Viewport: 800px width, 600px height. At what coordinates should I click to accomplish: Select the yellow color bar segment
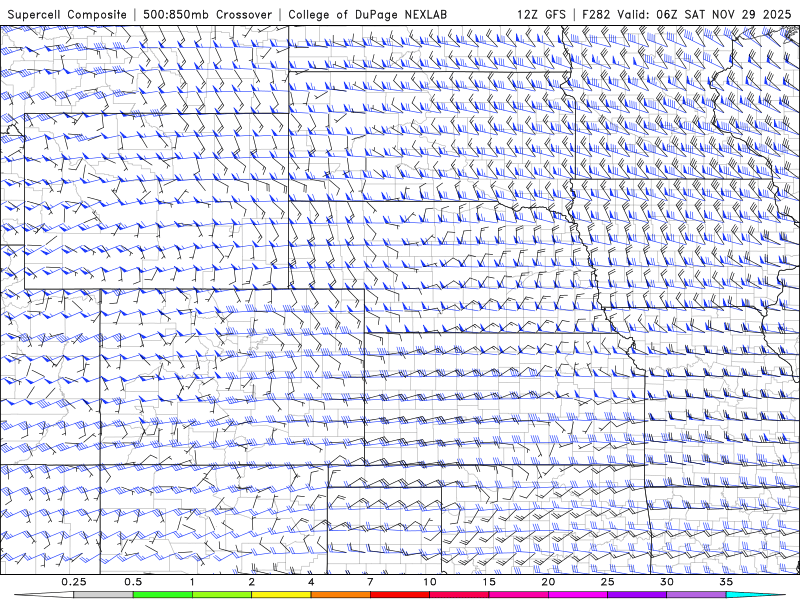(x=281, y=595)
